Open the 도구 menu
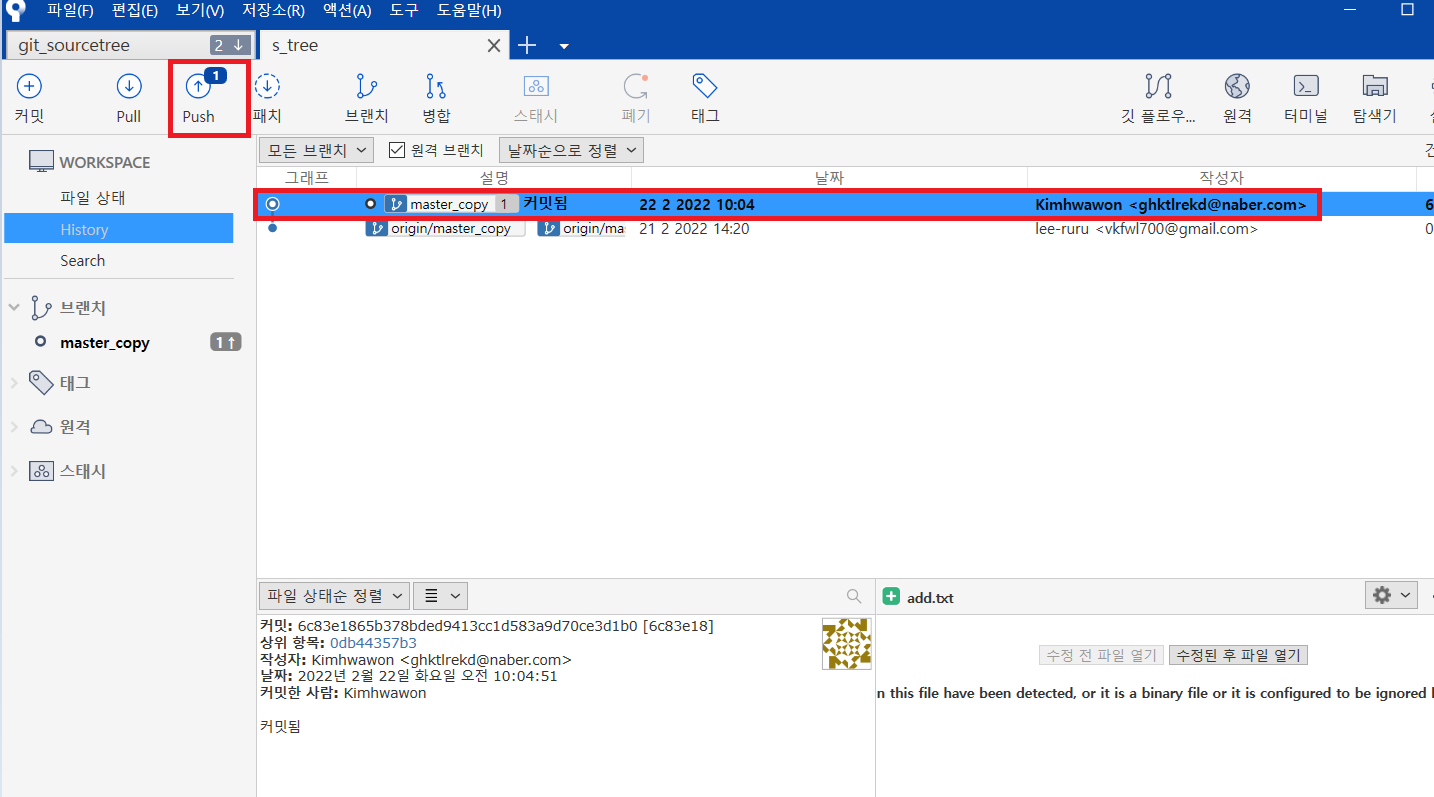The height and width of the screenshot is (797, 1434). 404,11
